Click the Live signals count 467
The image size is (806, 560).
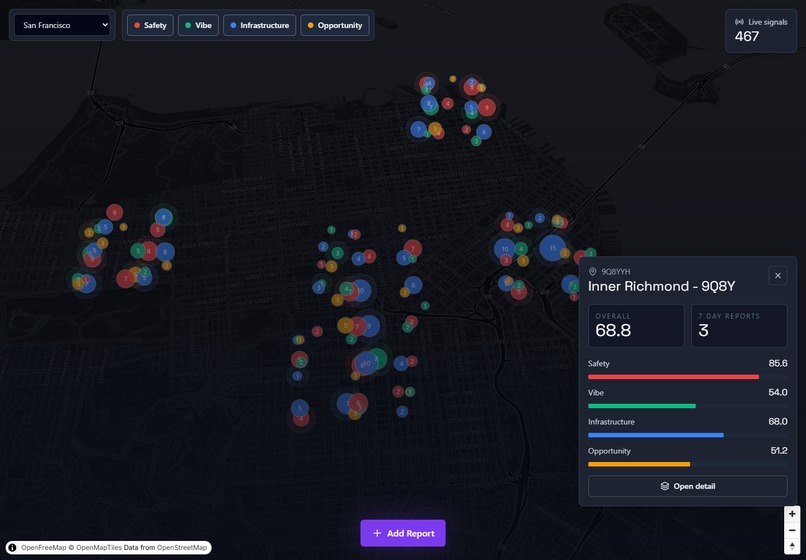click(747, 37)
